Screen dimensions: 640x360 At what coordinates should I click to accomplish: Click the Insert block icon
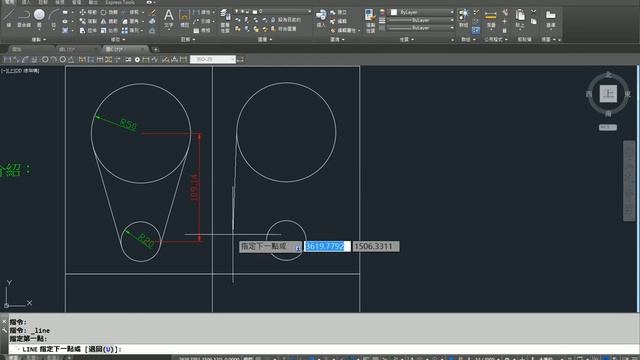[x=321, y=18]
